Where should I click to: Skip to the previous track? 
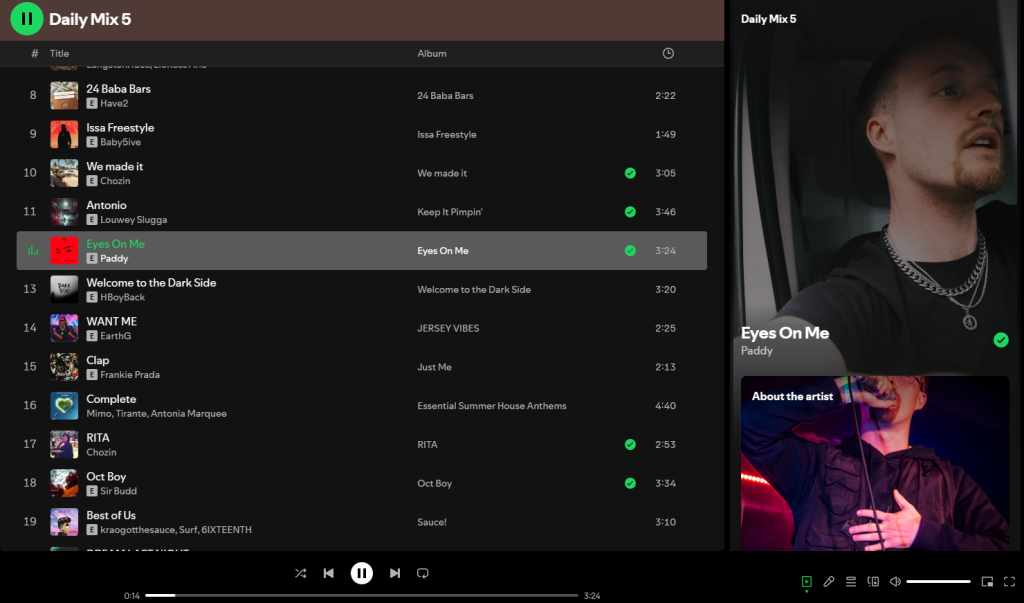[x=328, y=573]
